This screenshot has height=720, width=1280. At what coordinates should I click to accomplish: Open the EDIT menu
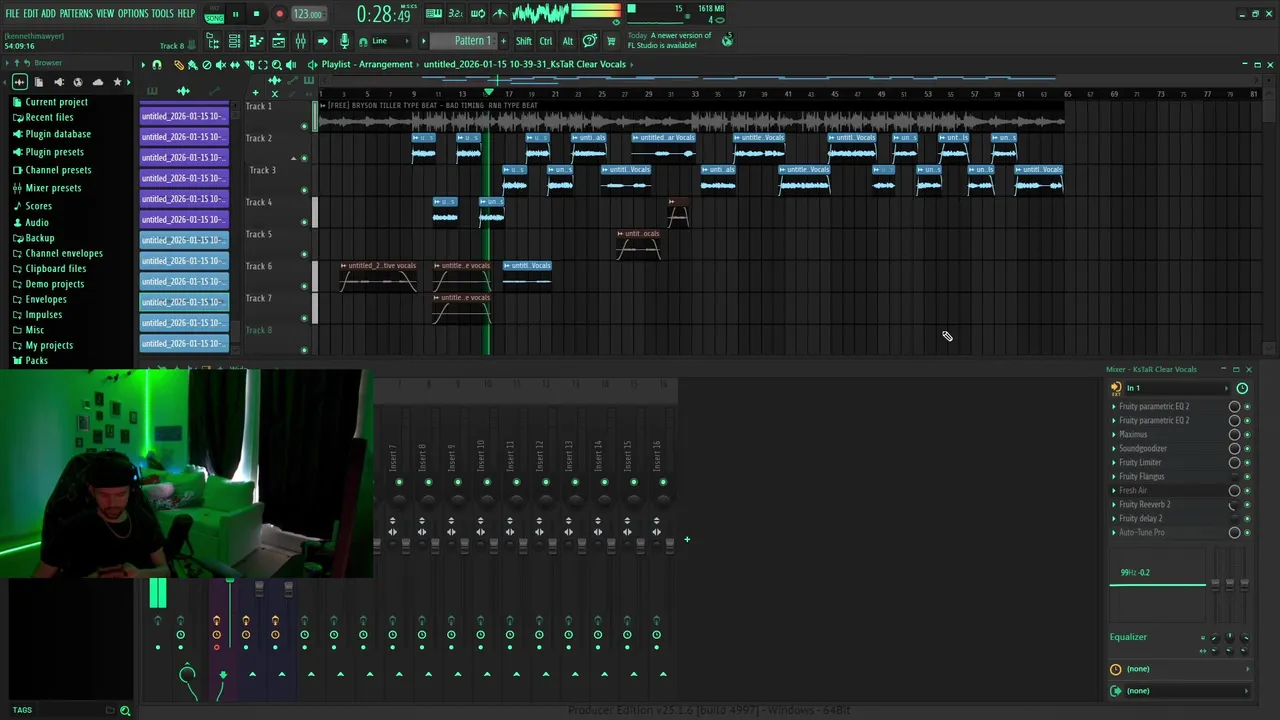[x=30, y=13]
